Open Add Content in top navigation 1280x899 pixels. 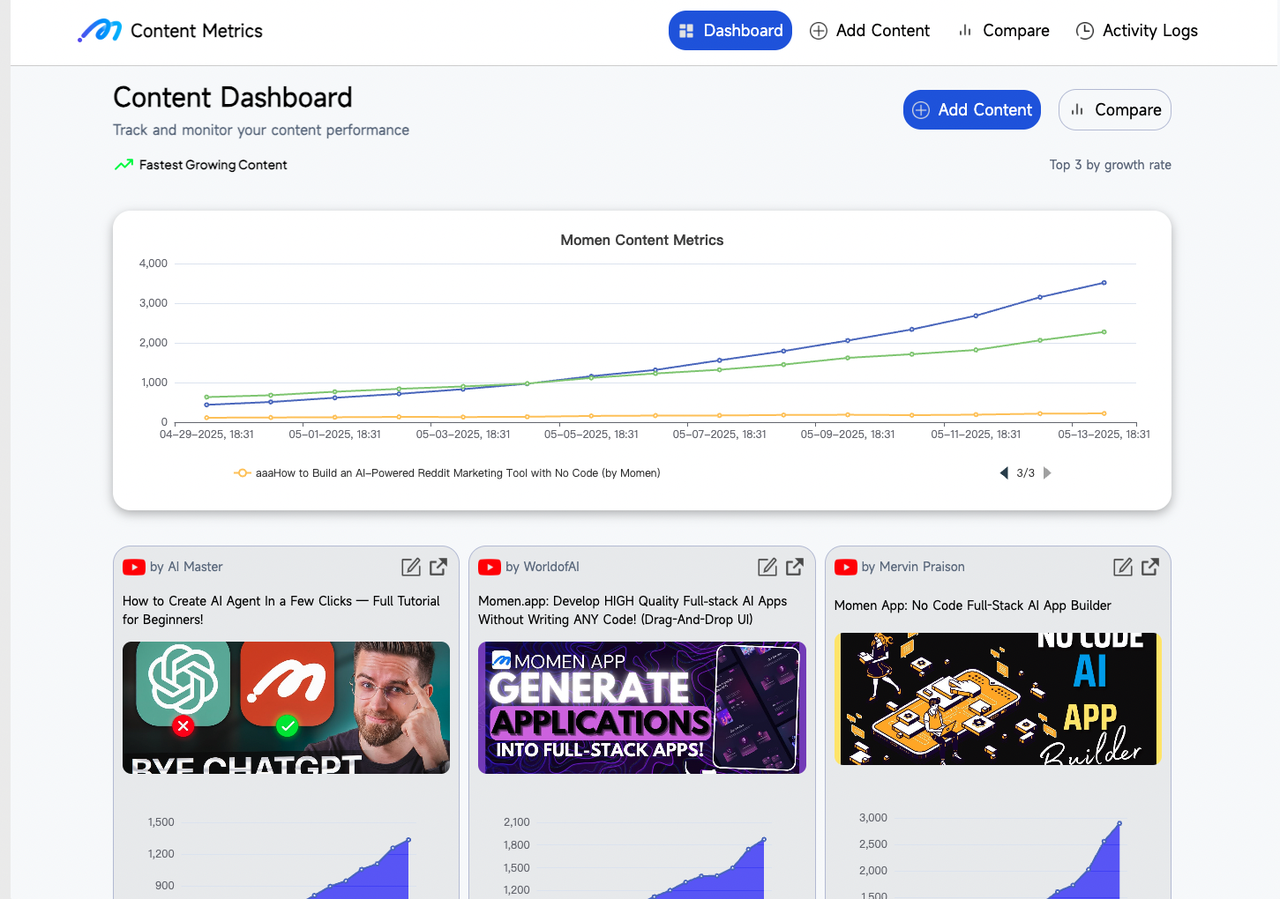870,31
